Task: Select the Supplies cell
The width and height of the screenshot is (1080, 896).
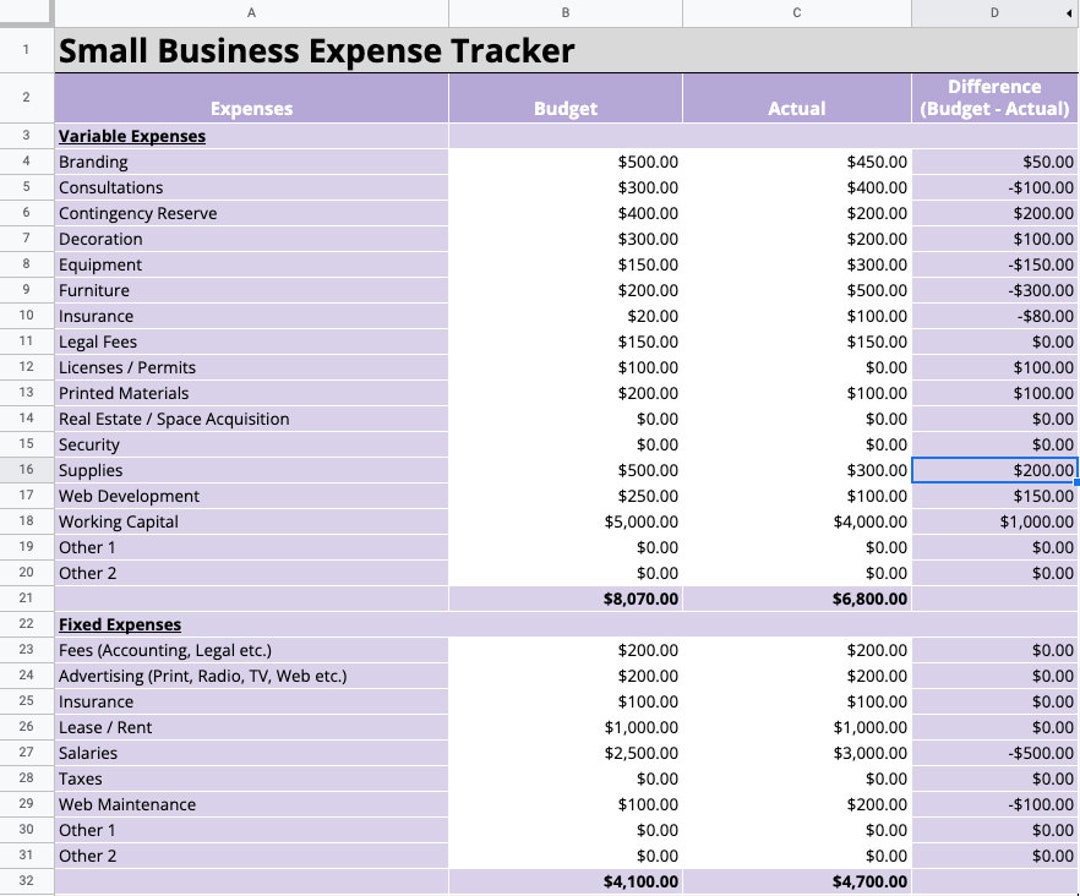Action: pos(251,470)
